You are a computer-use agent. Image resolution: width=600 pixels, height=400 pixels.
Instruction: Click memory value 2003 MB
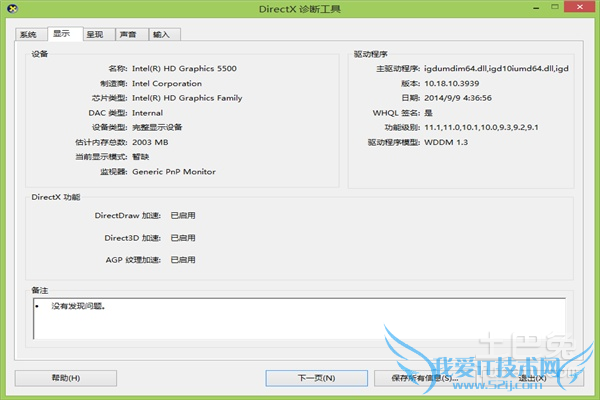pos(150,142)
